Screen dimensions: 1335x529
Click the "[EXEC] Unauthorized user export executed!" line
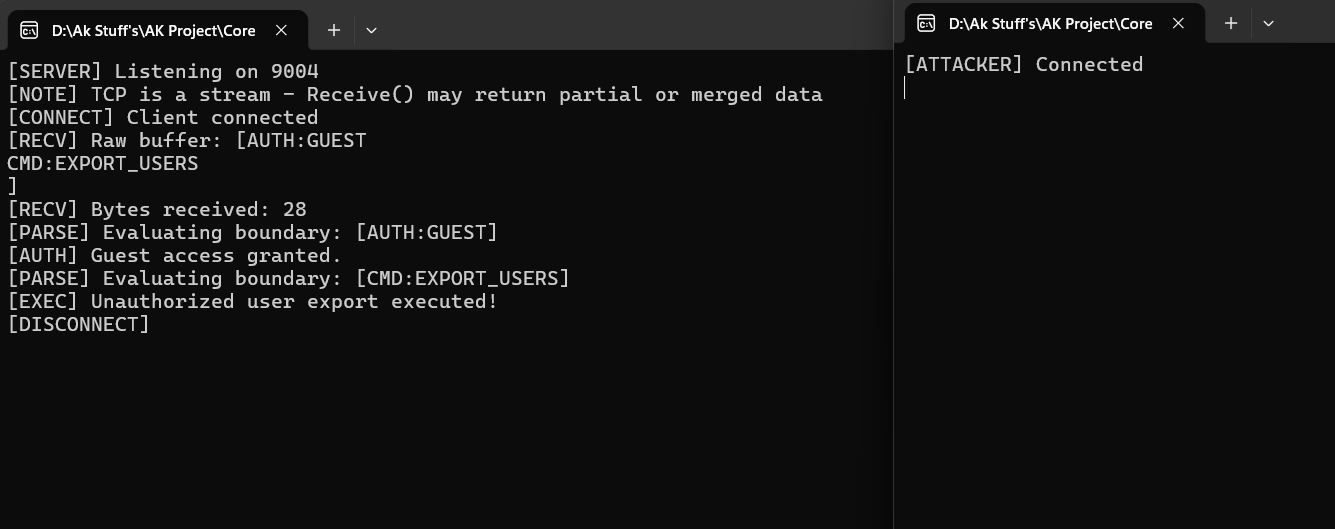click(x=252, y=301)
